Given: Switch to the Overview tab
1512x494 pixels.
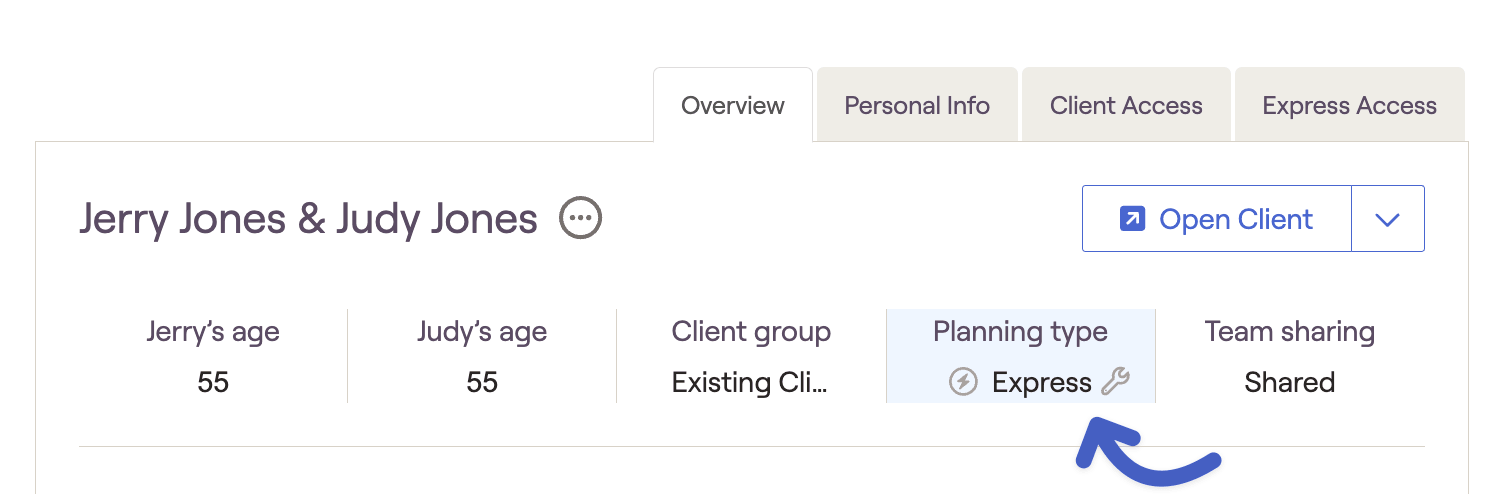Looking at the screenshot, I should 733,105.
